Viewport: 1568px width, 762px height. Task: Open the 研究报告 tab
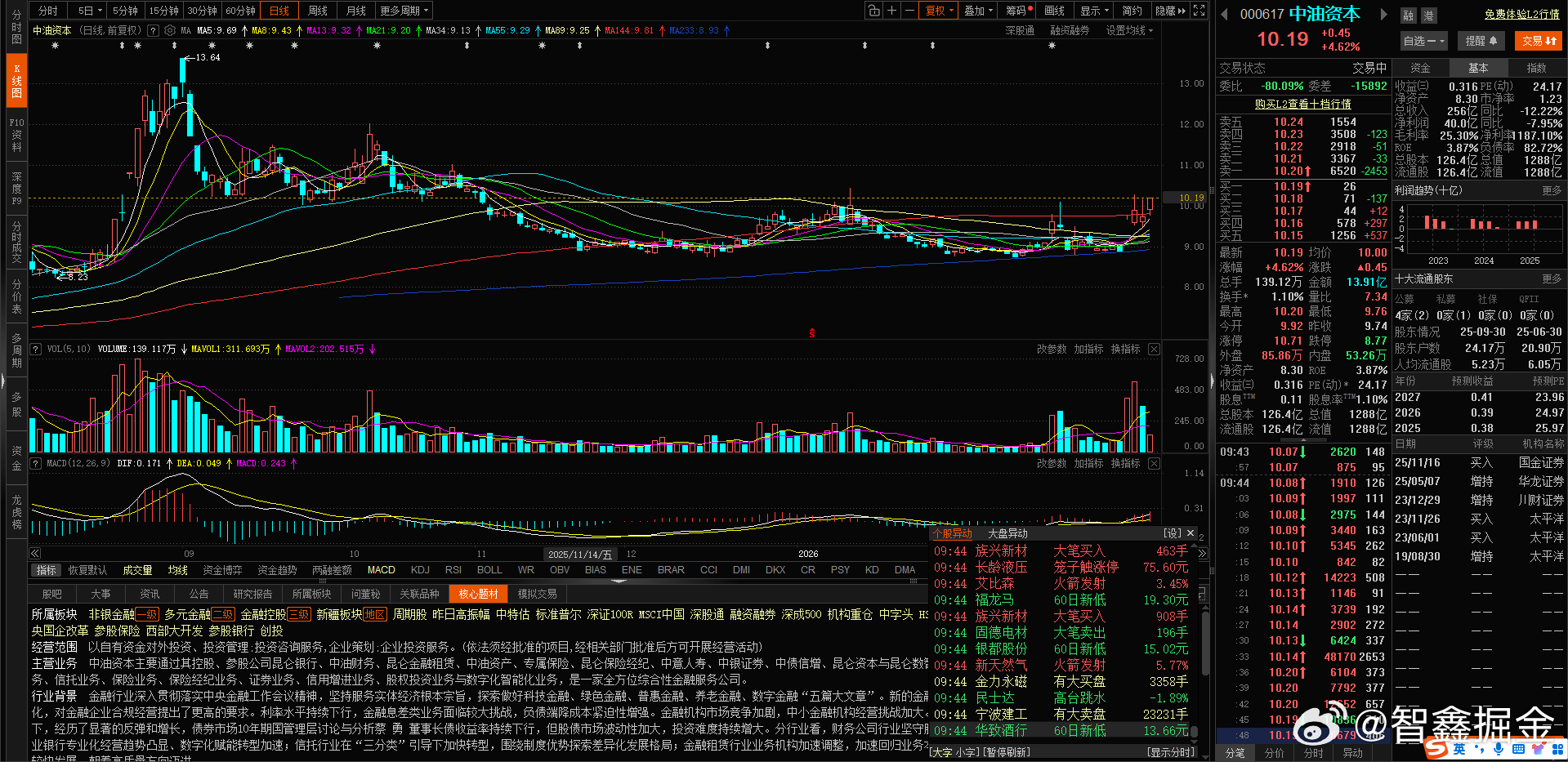tap(252, 594)
